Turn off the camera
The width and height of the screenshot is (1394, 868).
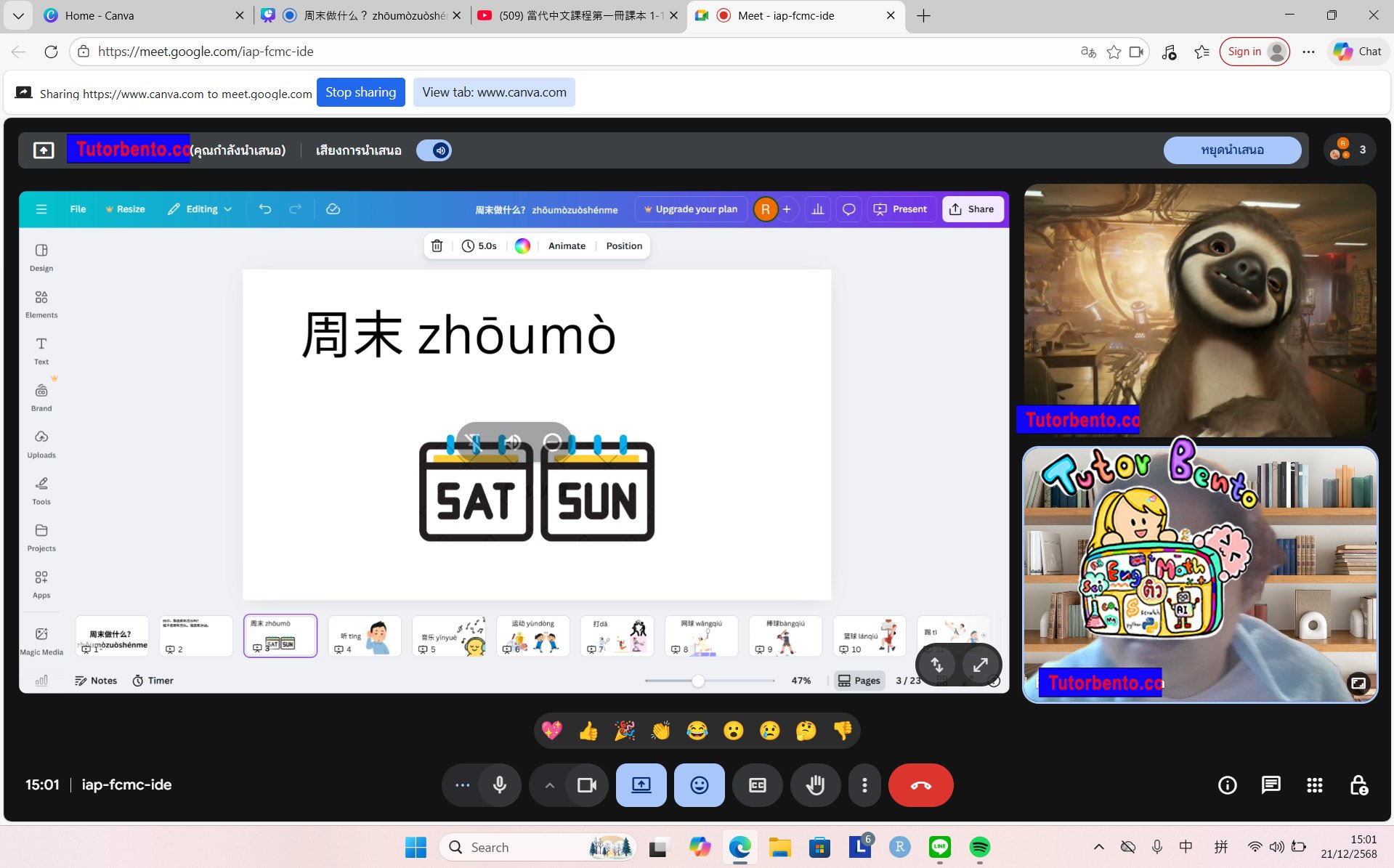click(586, 785)
